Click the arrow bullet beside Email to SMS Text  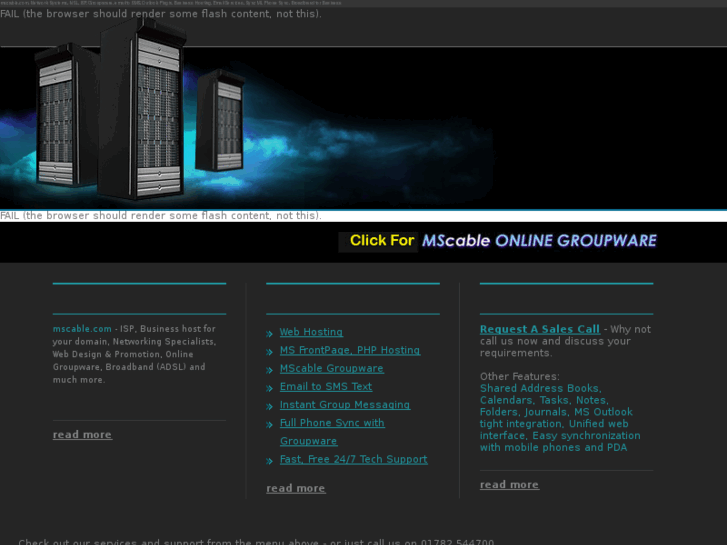[269, 388]
